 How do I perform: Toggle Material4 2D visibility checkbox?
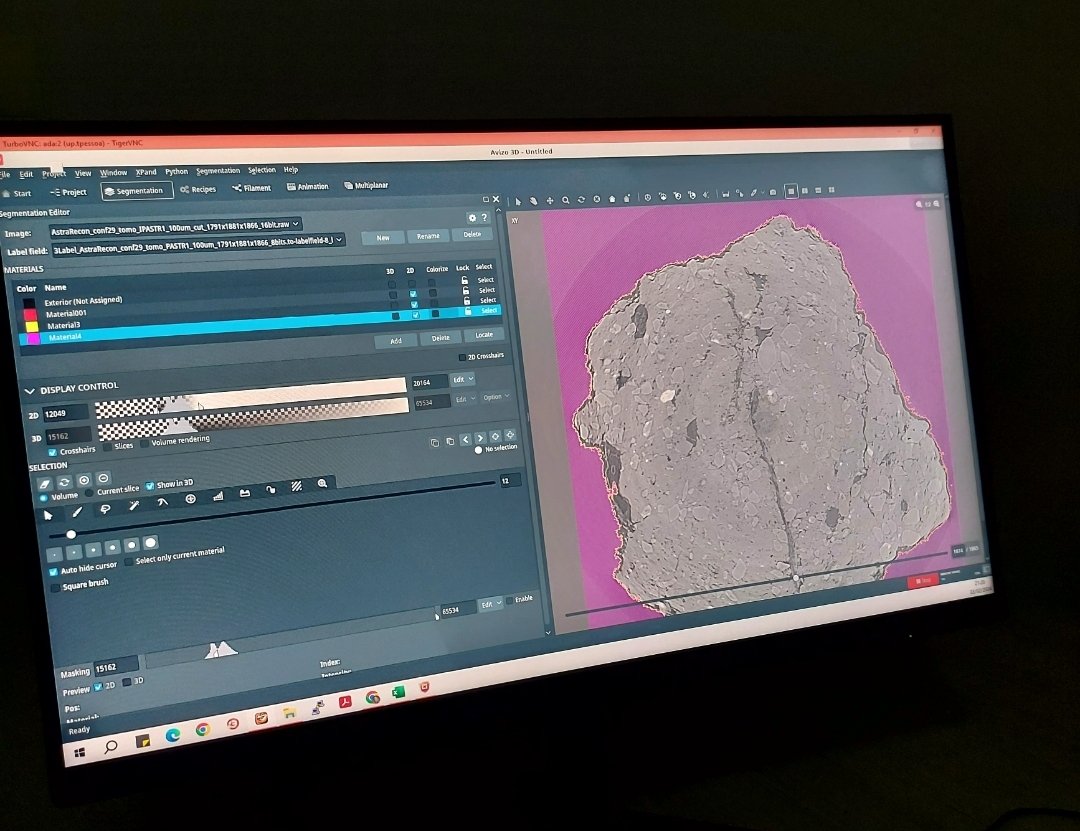point(415,315)
